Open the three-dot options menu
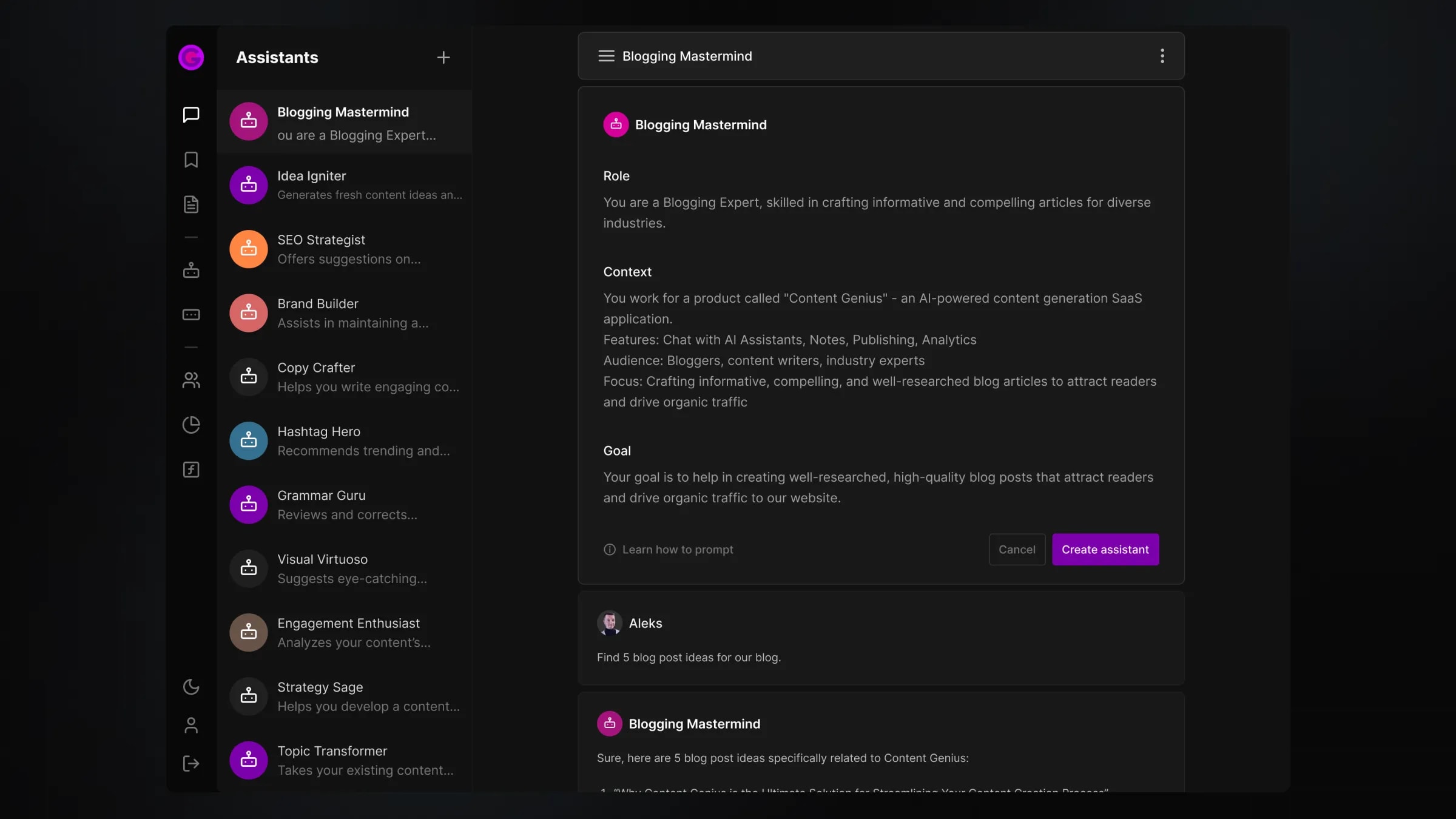This screenshot has width=1456, height=819. click(1162, 56)
